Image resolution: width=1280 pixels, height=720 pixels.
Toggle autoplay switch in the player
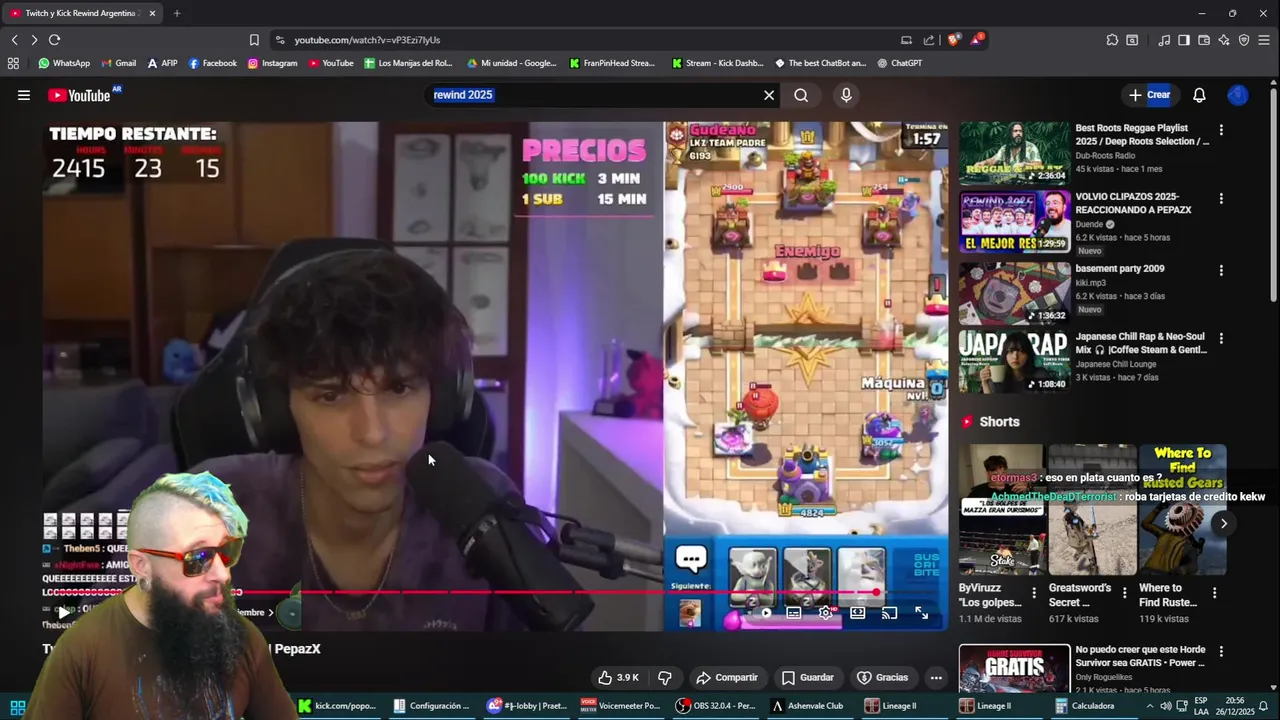[x=765, y=613]
